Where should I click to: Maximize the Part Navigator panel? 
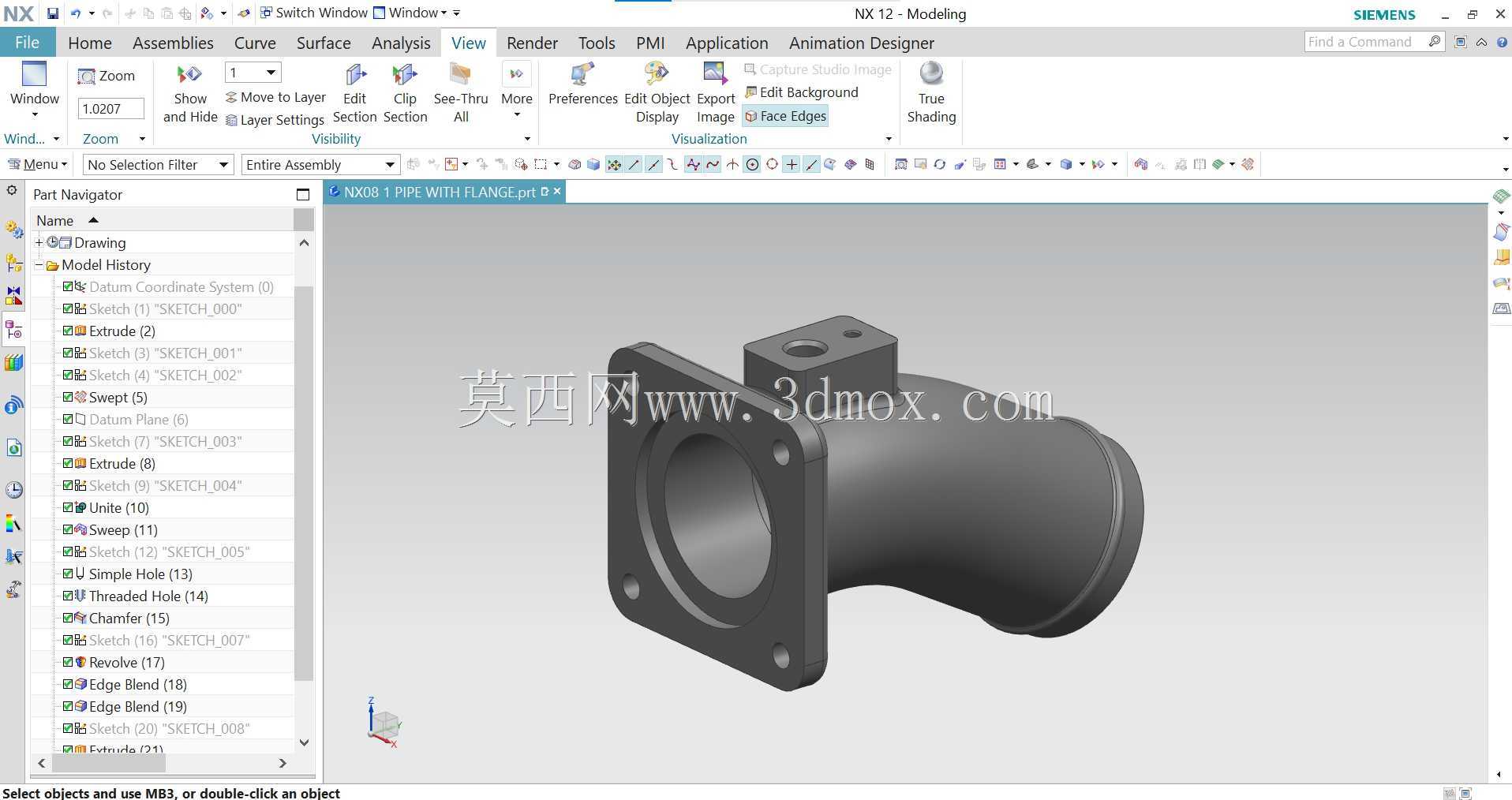point(303,195)
